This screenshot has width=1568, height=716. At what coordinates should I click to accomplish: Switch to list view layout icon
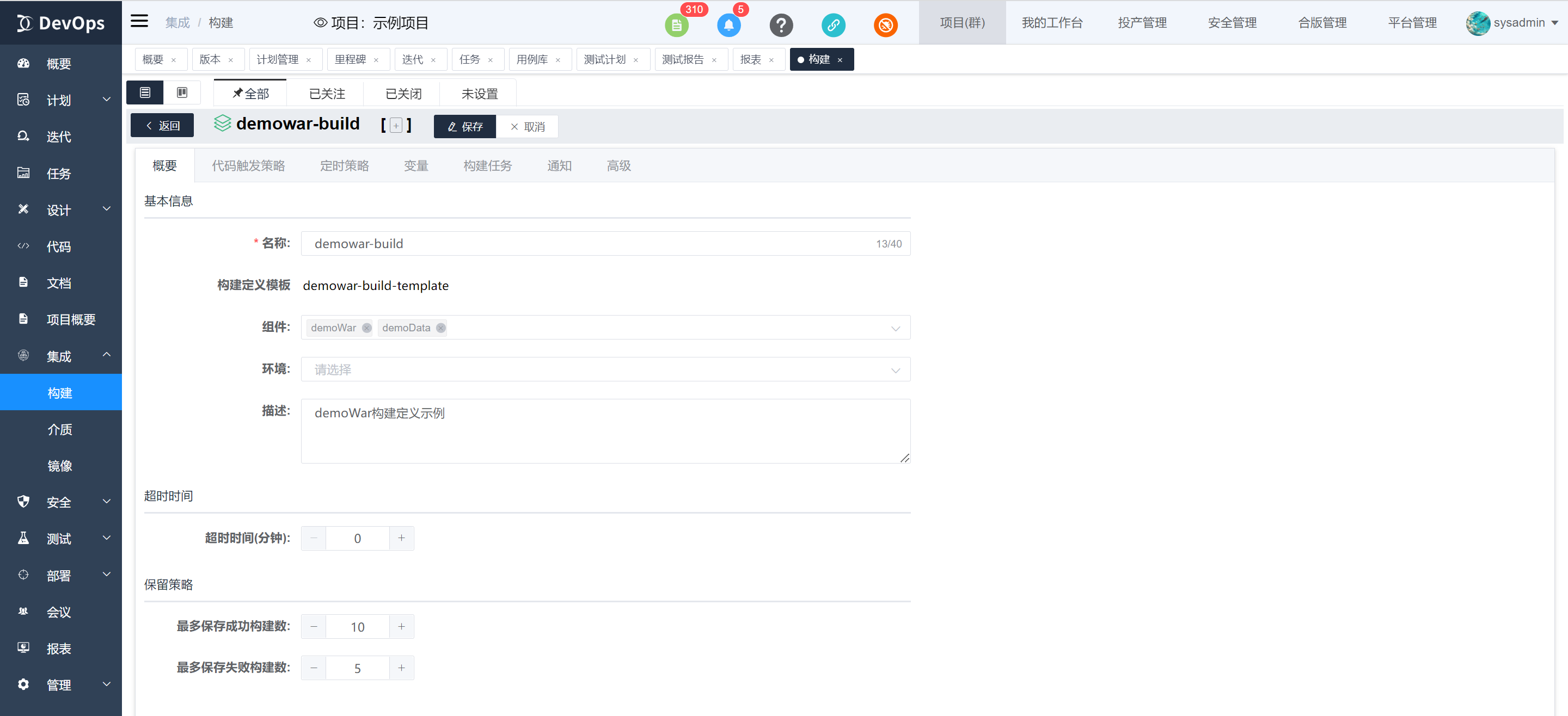click(145, 92)
